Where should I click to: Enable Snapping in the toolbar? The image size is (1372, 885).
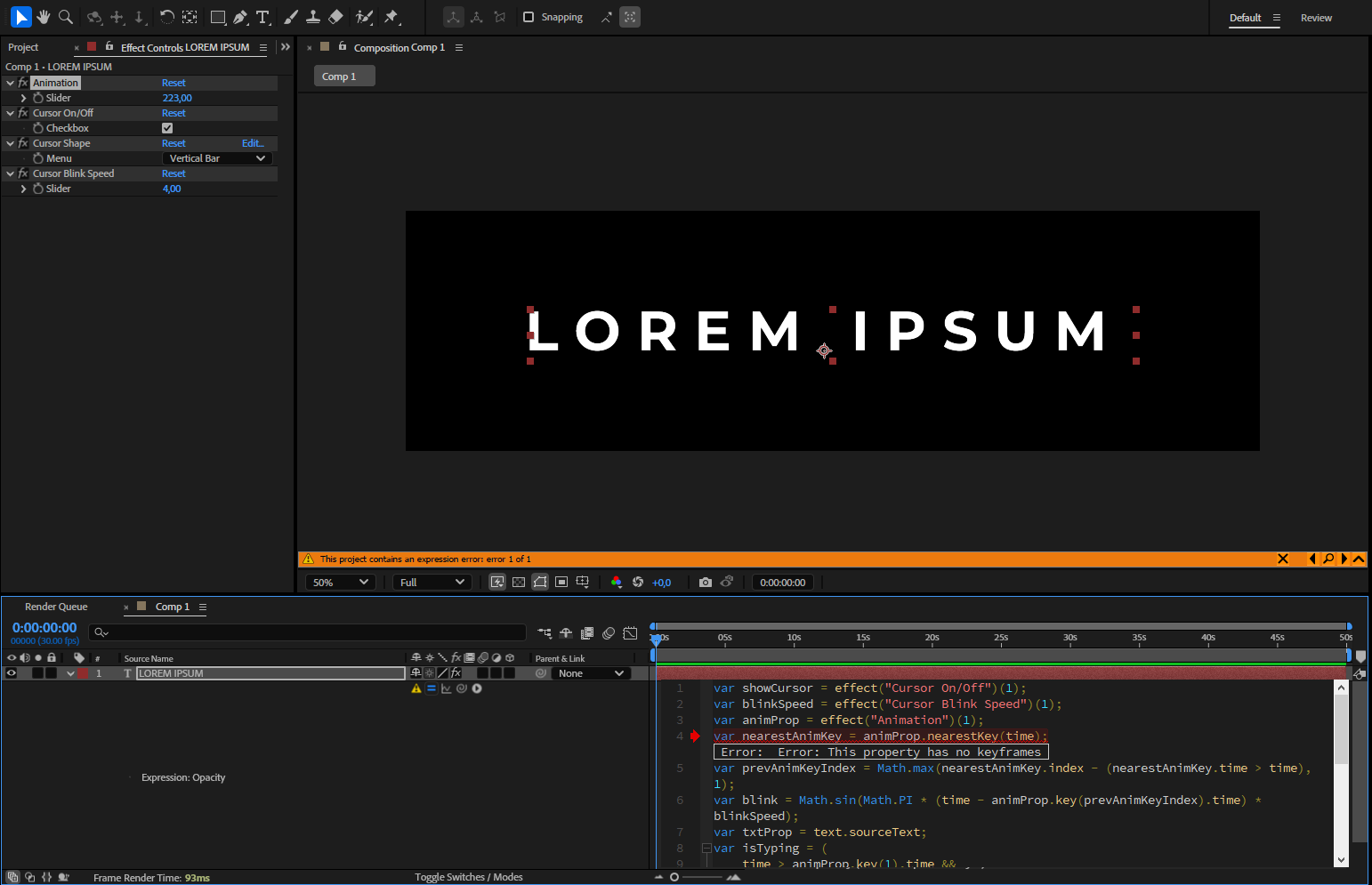coord(529,16)
